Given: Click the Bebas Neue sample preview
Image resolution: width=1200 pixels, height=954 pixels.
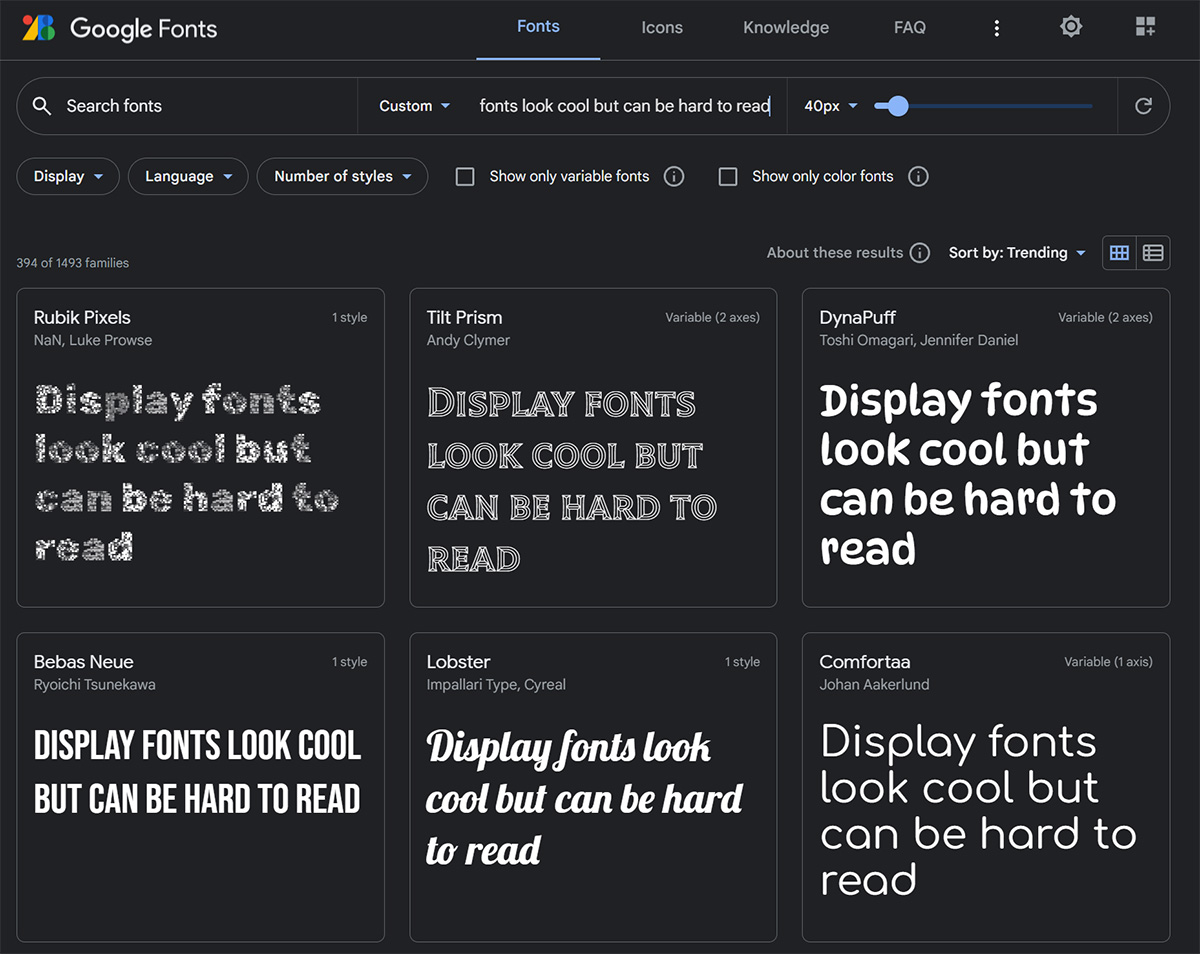Looking at the screenshot, I should pyautogui.click(x=198, y=772).
